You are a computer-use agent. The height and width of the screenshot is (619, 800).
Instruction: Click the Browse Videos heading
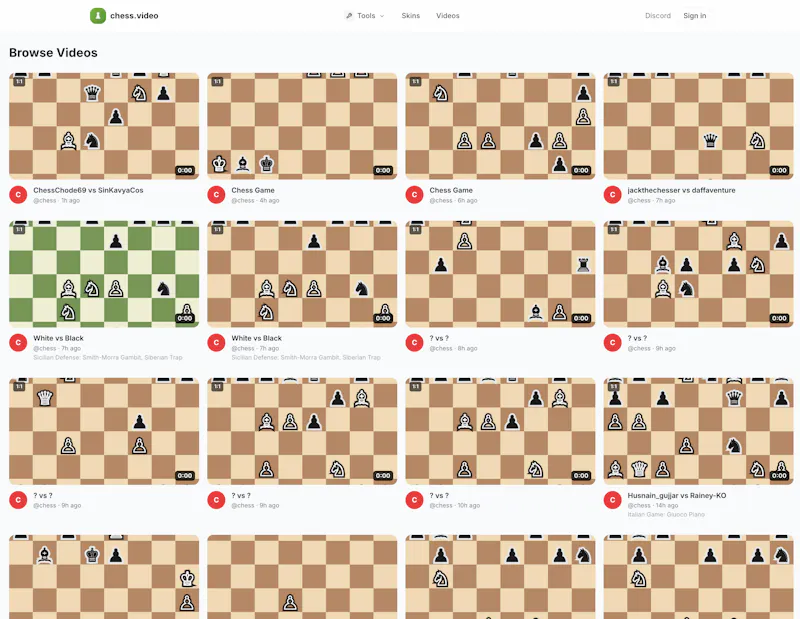click(x=53, y=53)
